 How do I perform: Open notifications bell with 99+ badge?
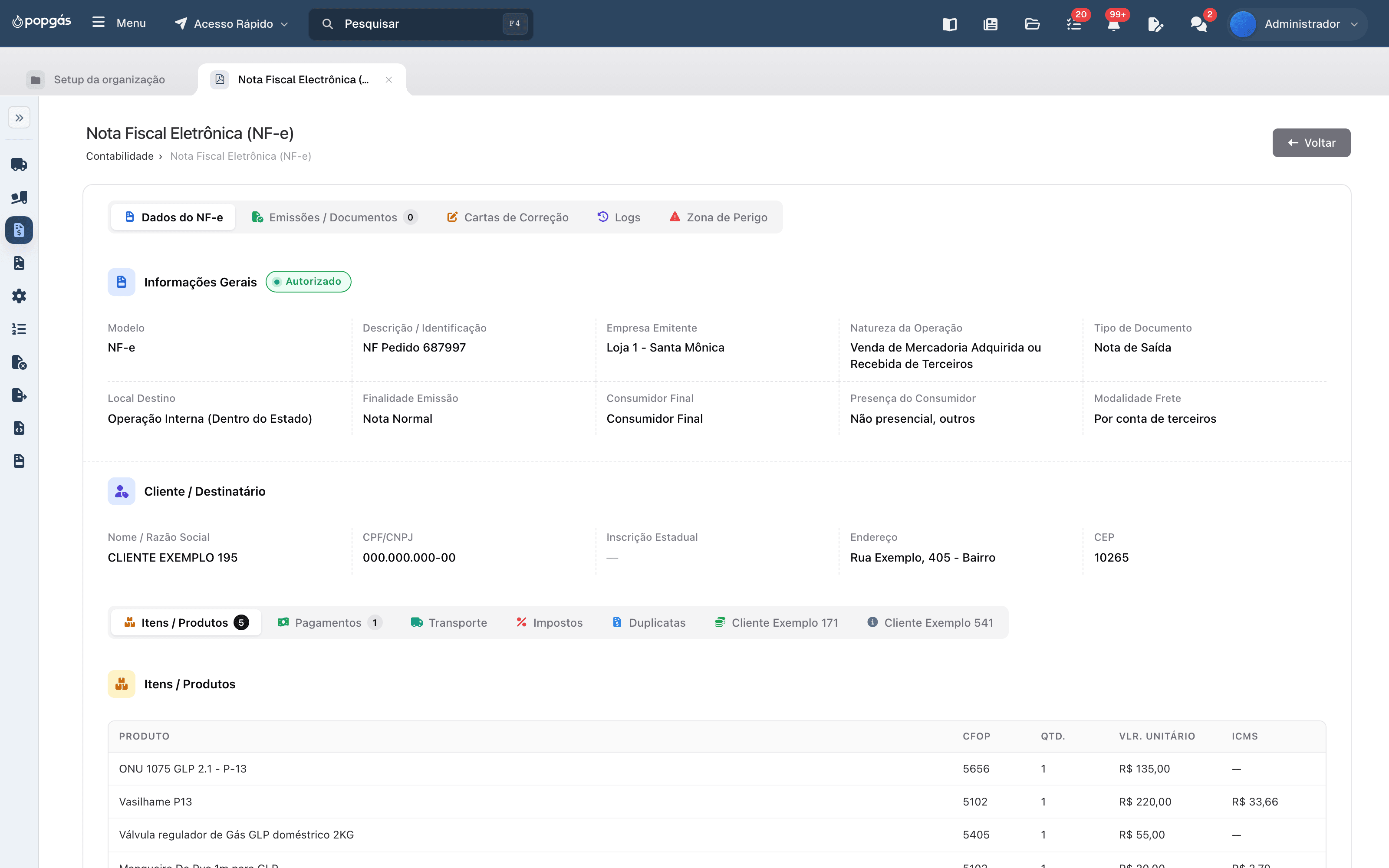point(1114,24)
